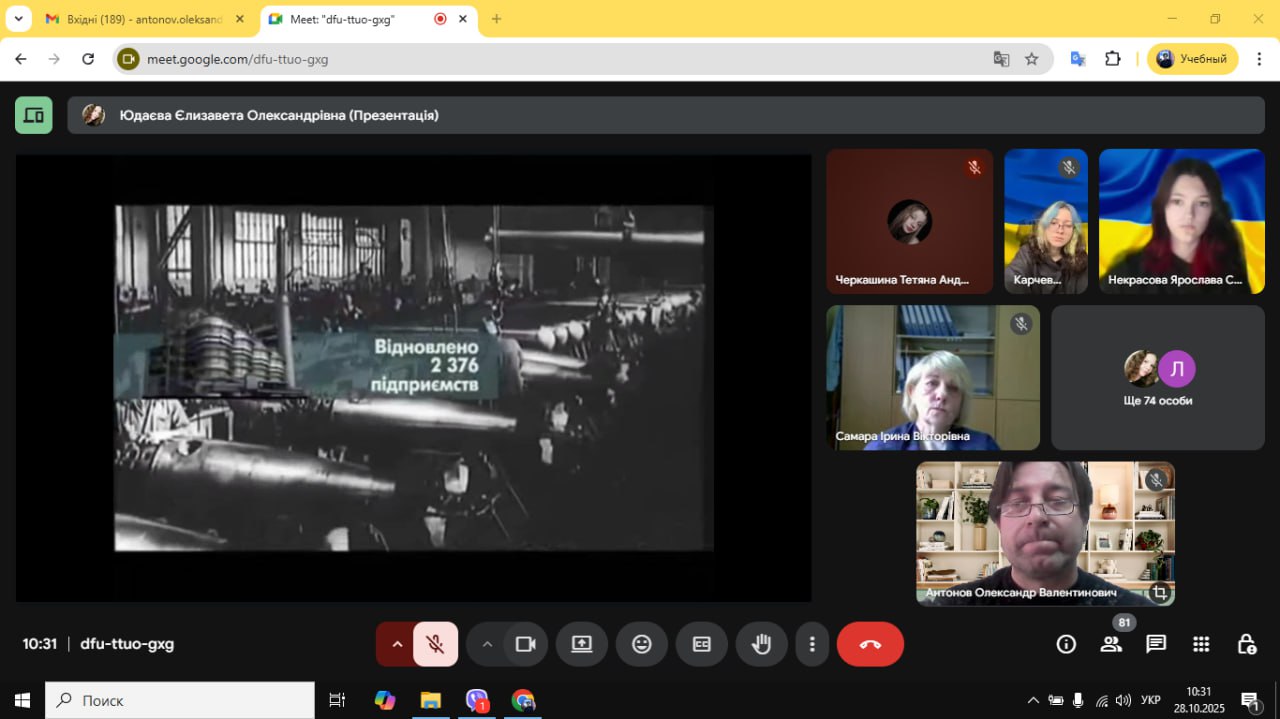
Task: Open the chat panel icon
Action: coord(1156,644)
